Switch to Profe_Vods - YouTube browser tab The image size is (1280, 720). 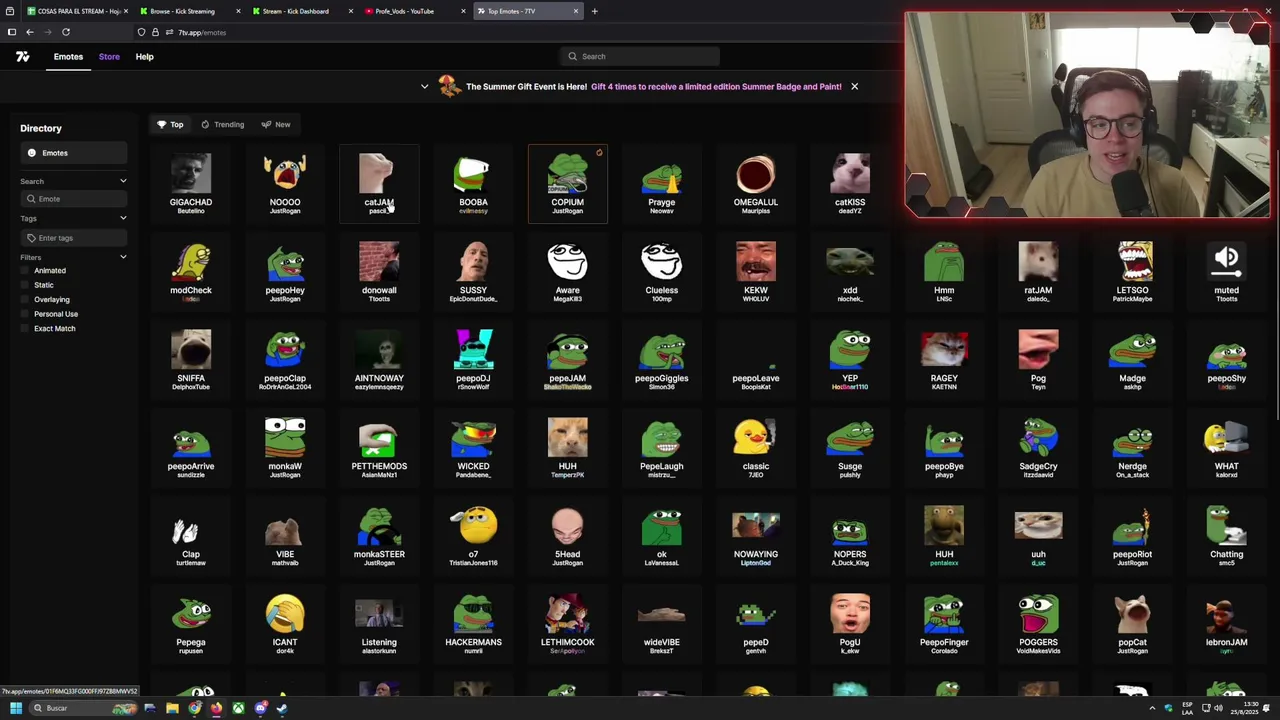414,11
